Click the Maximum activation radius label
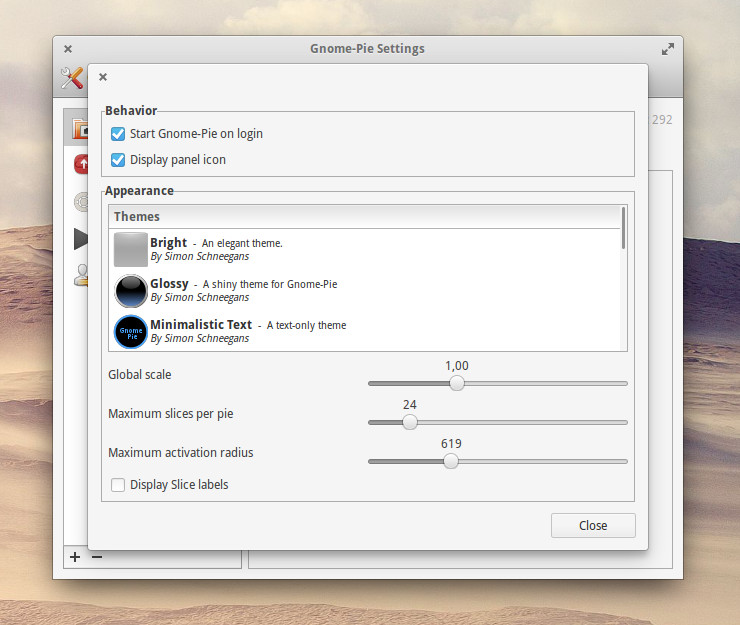The width and height of the screenshot is (740, 625). [181, 453]
